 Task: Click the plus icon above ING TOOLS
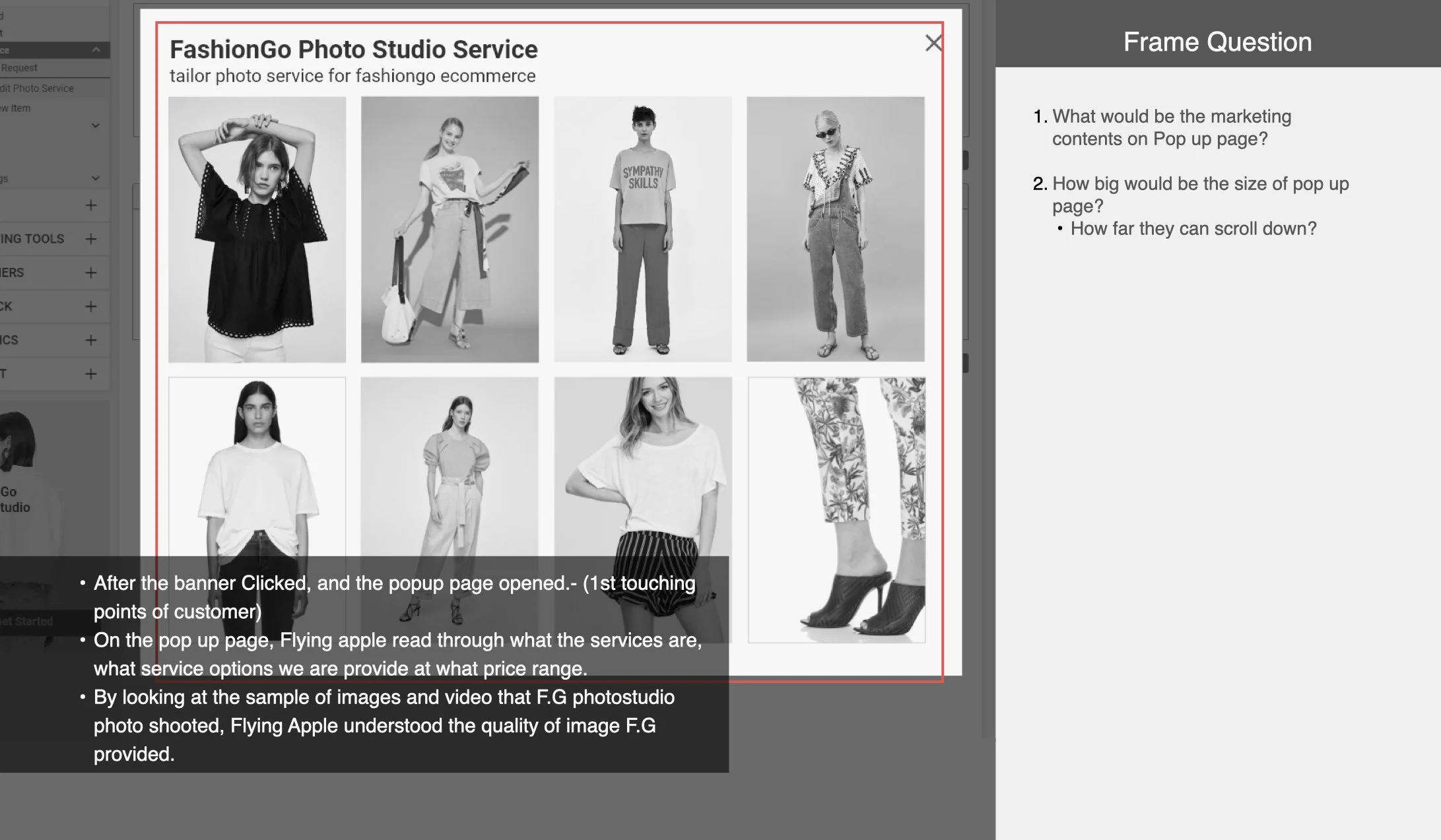pyautogui.click(x=91, y=205)
